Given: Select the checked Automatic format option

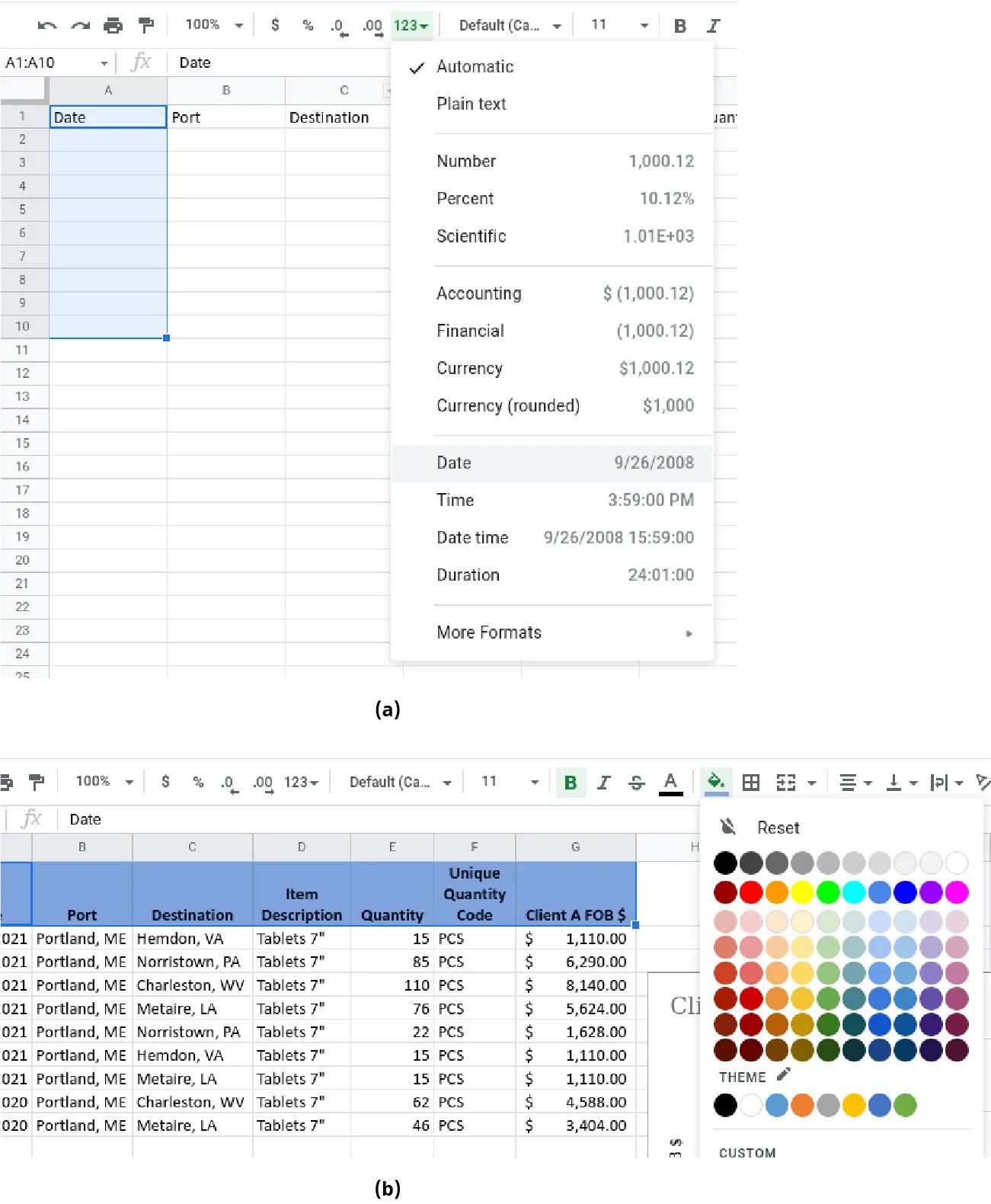Looking at the screenshot, I should tap(475, 67).
